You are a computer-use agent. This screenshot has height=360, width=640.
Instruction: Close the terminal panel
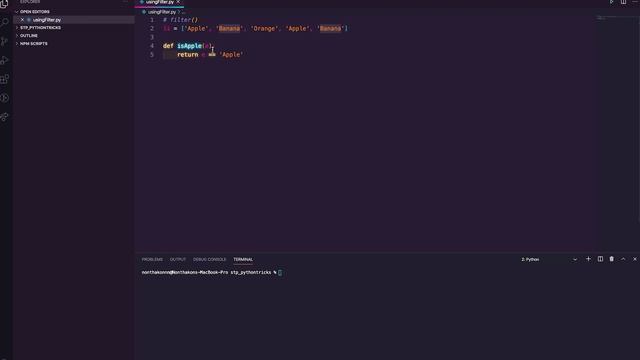(x=635, y=259)
